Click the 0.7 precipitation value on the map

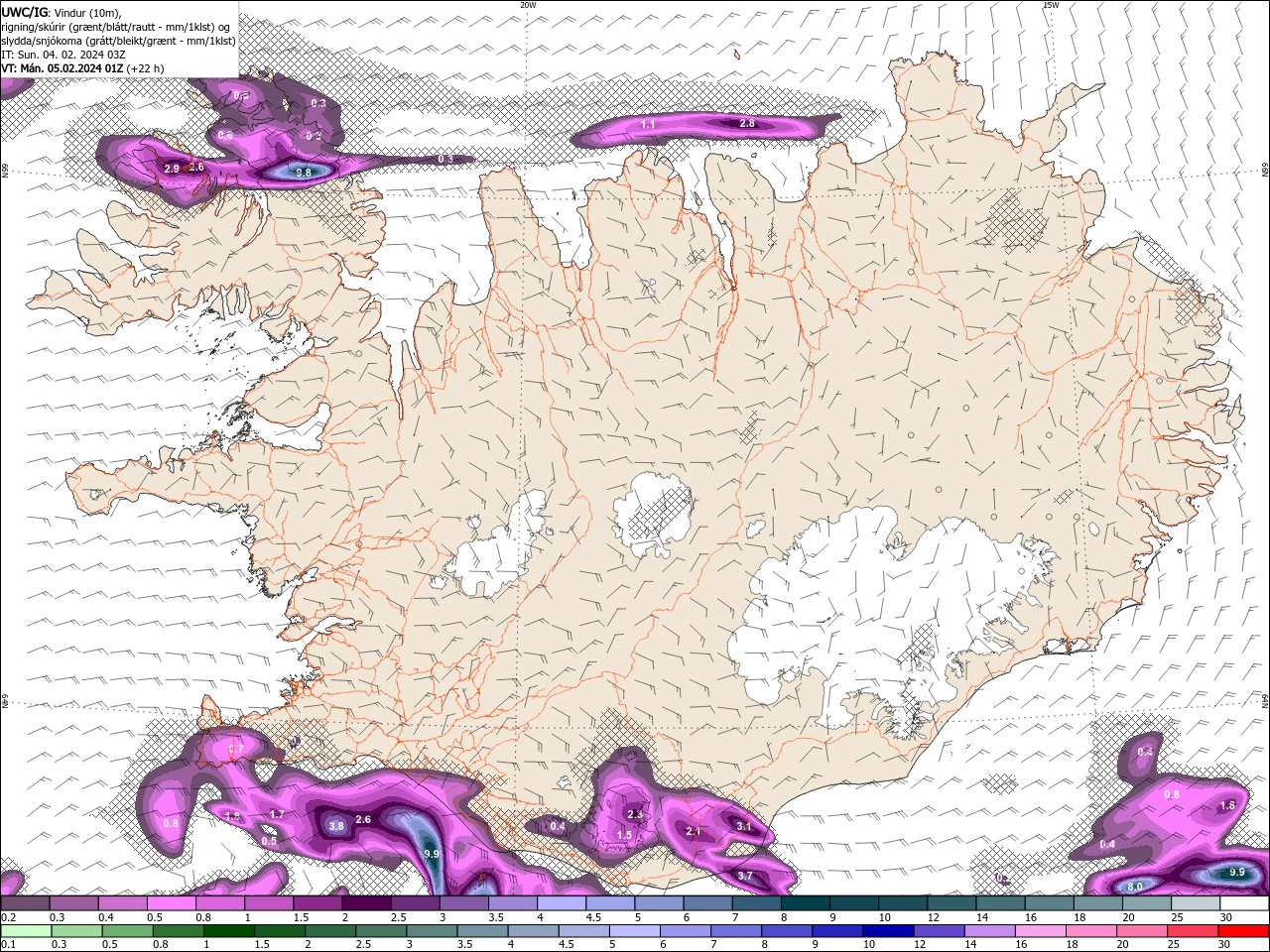[x=236, y=749]
